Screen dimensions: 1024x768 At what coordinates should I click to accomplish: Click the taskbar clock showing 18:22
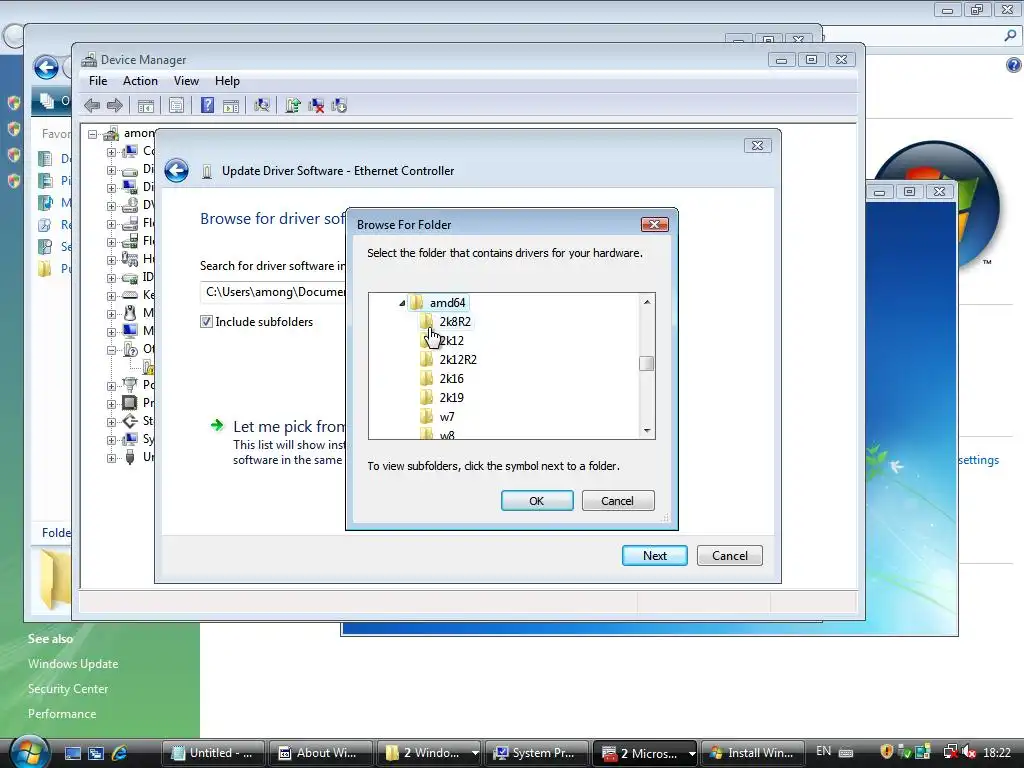pyautogui.click(x=997, y=752)
